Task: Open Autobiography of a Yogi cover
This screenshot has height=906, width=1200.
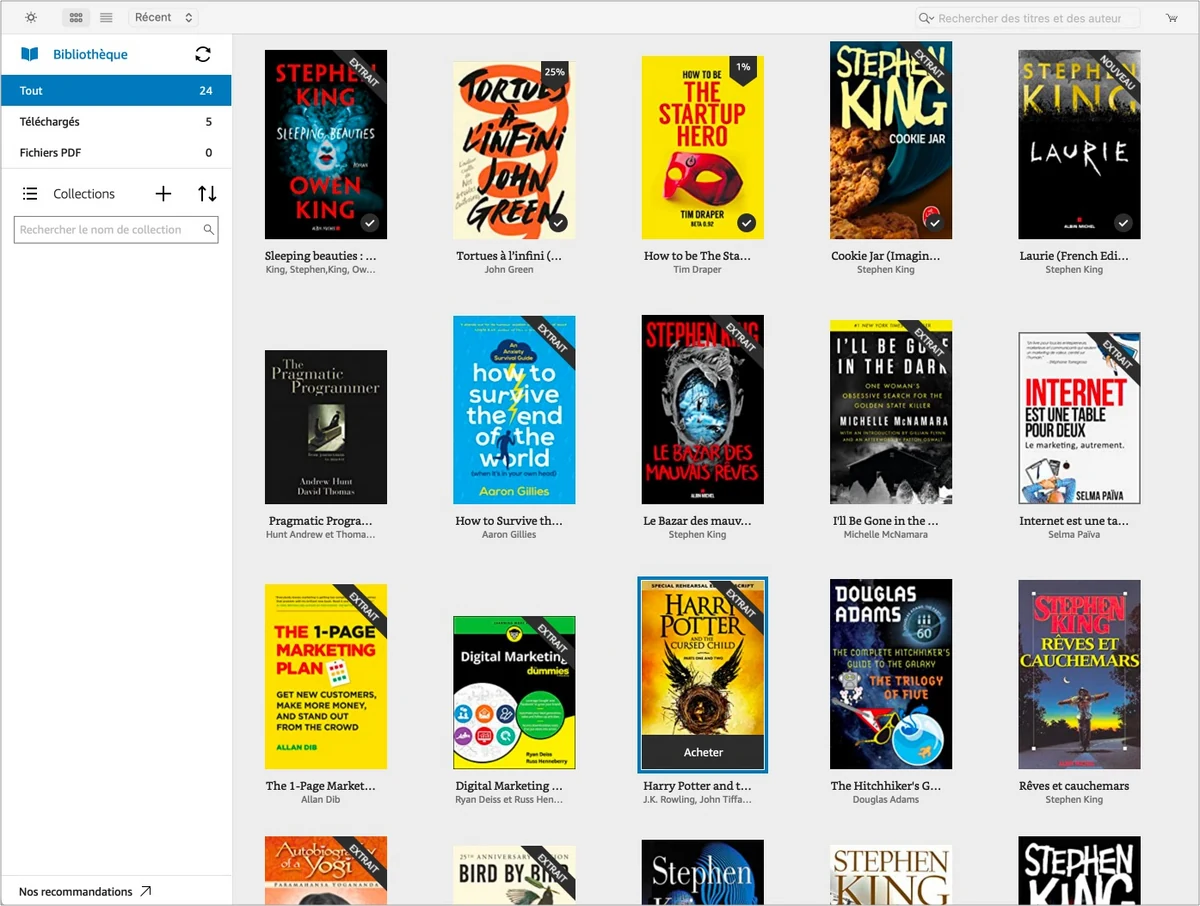Action: pyautogui.click(x=326, y=871)
